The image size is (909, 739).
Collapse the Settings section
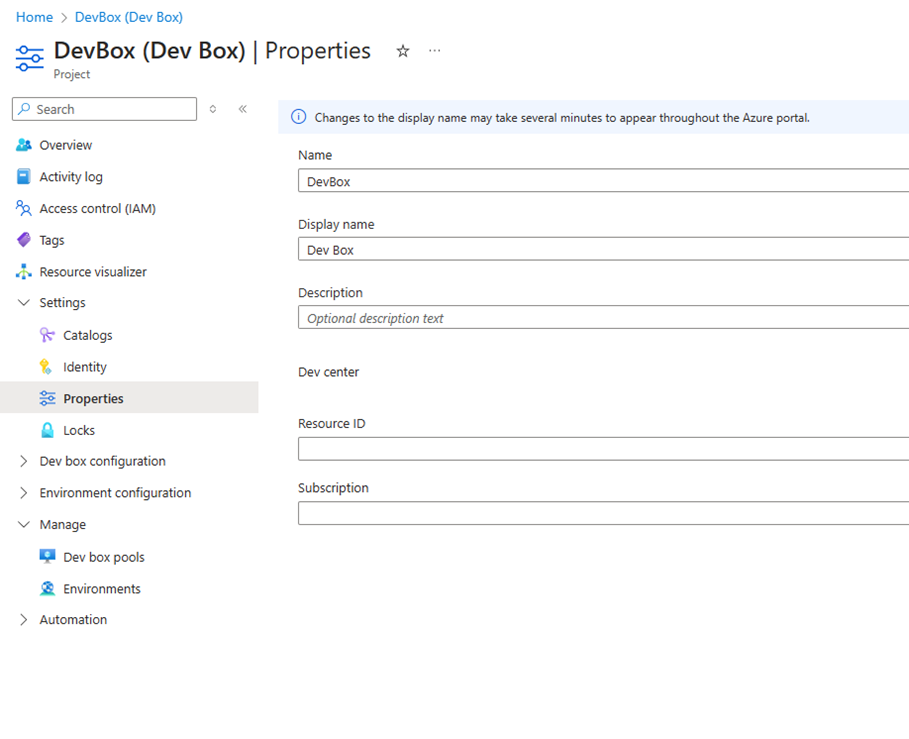pos(24,303)
